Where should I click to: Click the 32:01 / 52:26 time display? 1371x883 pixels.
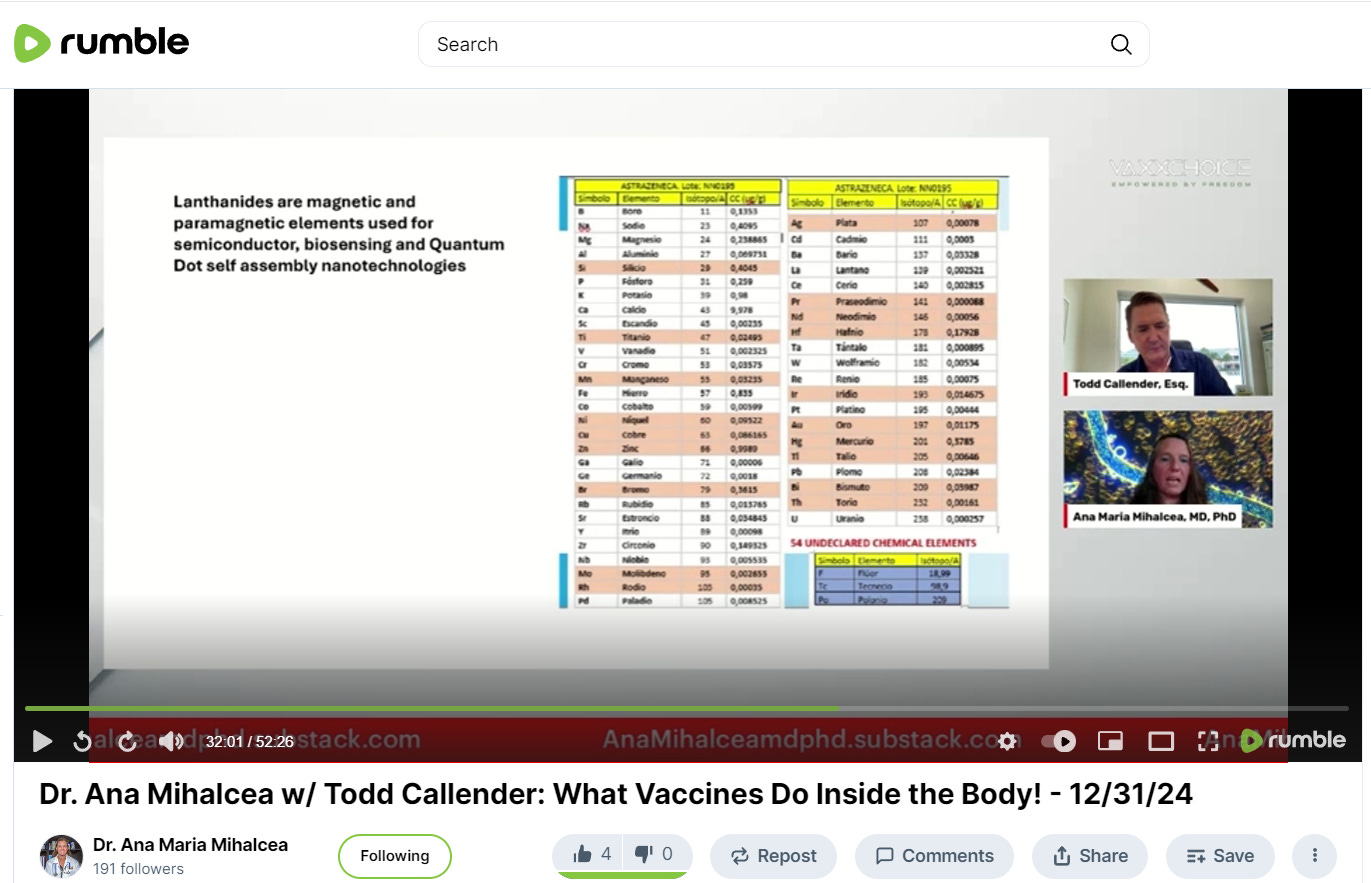tap(250, 741)
